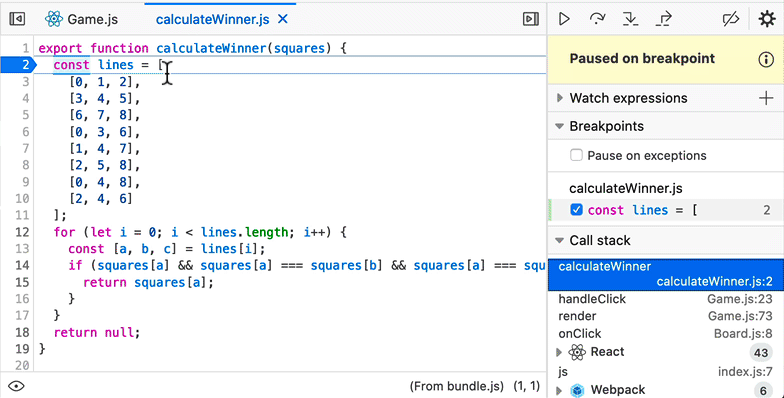Click 'return null;' code on line 18

(x=97, y=332)
